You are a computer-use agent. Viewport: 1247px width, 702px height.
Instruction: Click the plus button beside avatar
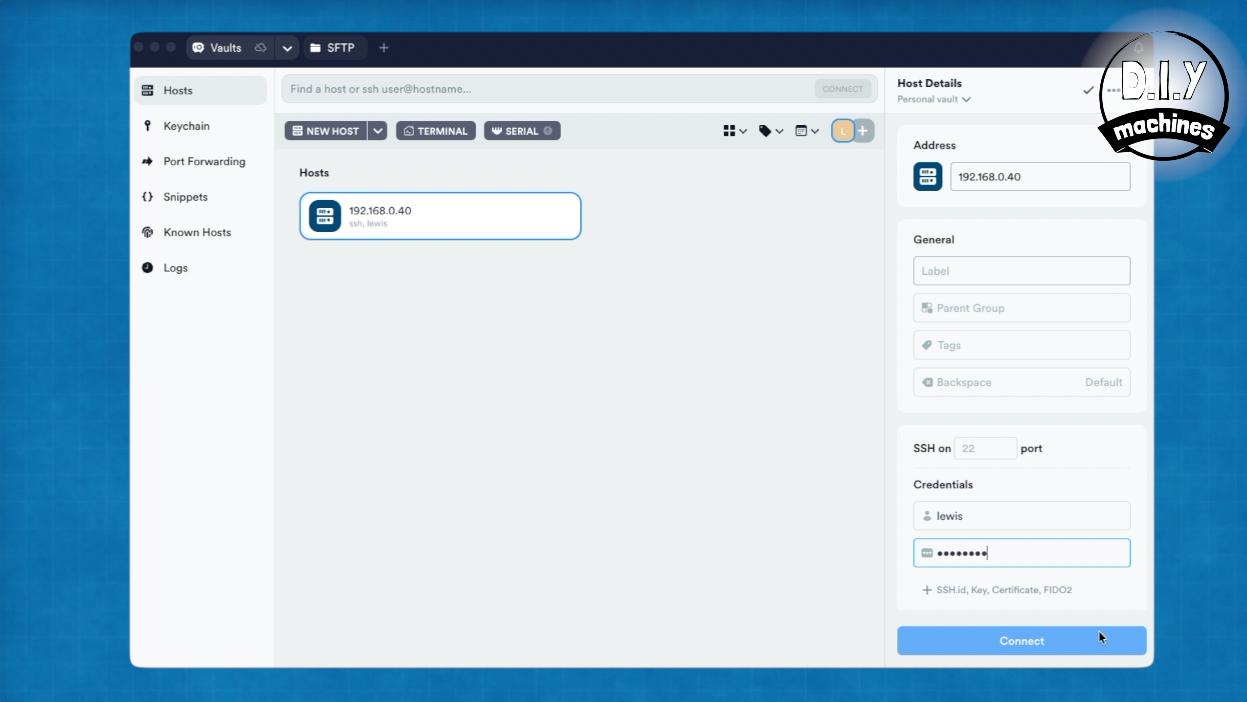point(863,131)
